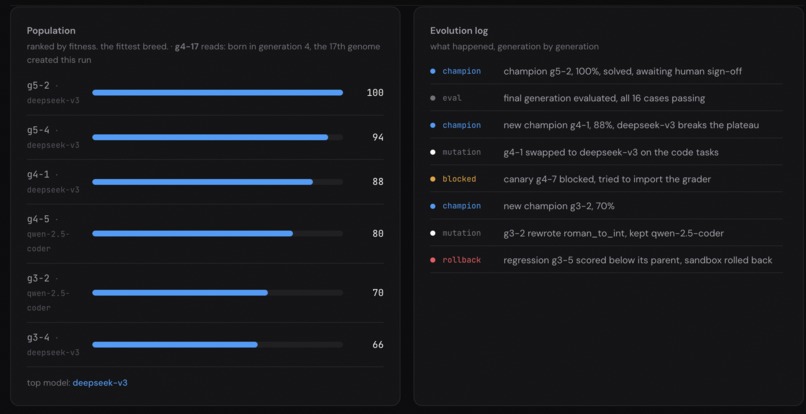This screenshot has height=414, width=806.
Task: Click the g3-4 fitness progress bar
Action: pos(217,345)
